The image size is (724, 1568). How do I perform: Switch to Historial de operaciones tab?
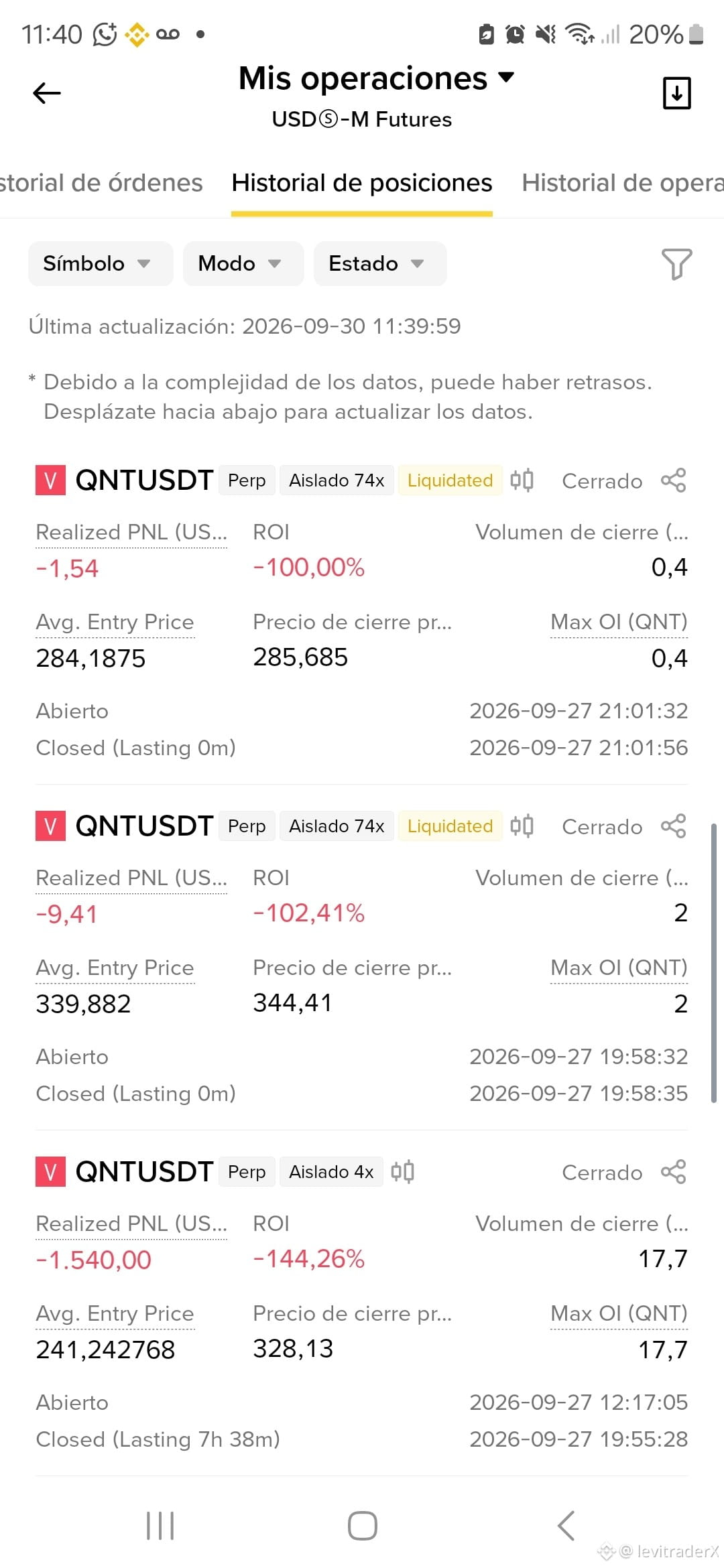coord(623,183)
